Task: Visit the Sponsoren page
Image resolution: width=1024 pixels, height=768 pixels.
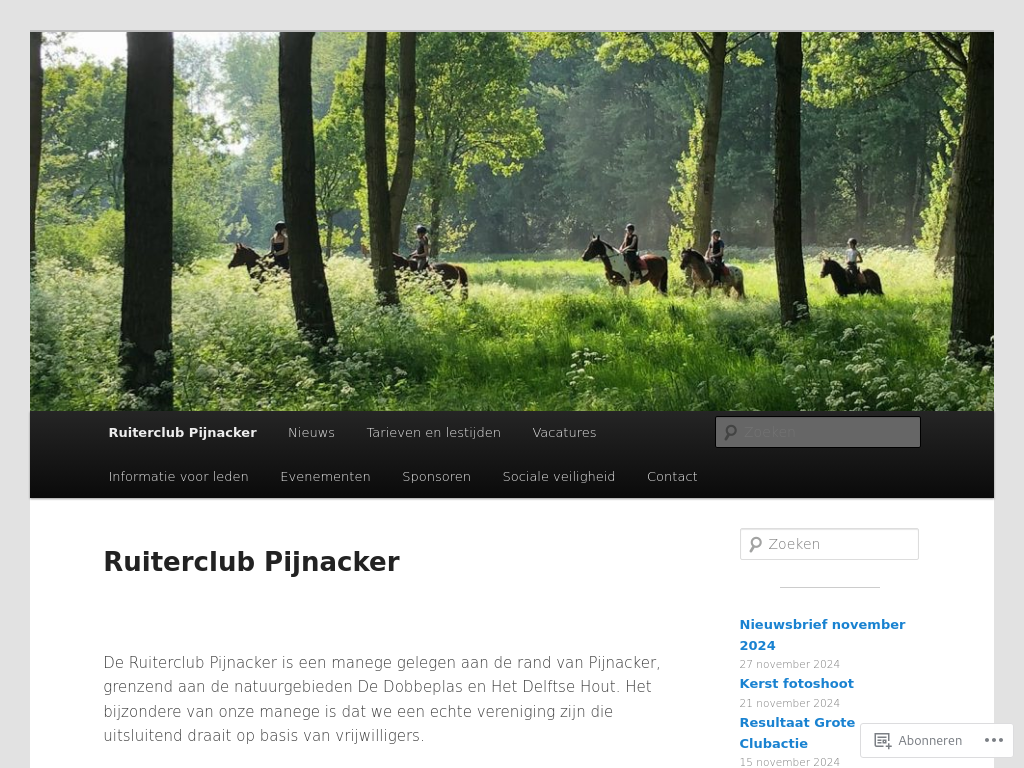Action: tap(436, 477)
